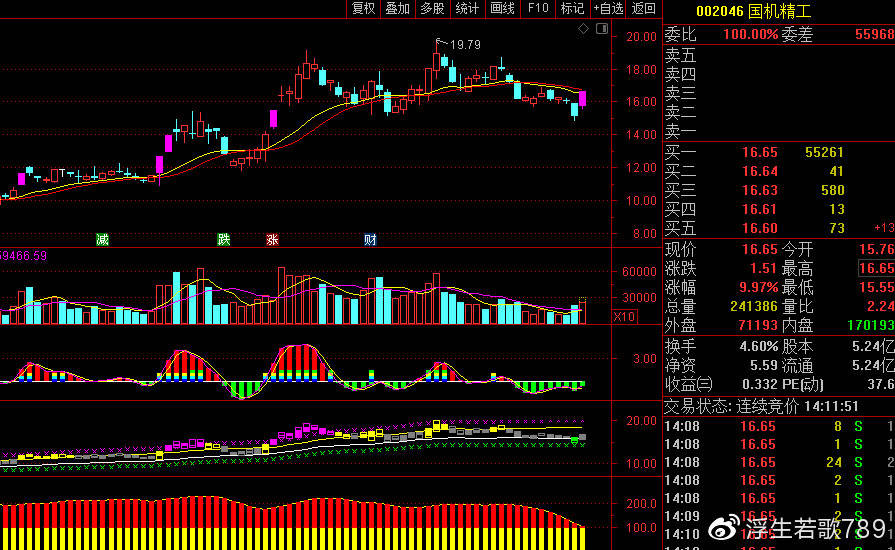Click the green 跌 event marker
Viewport: 895px width, 550px height.
[224, 240]
